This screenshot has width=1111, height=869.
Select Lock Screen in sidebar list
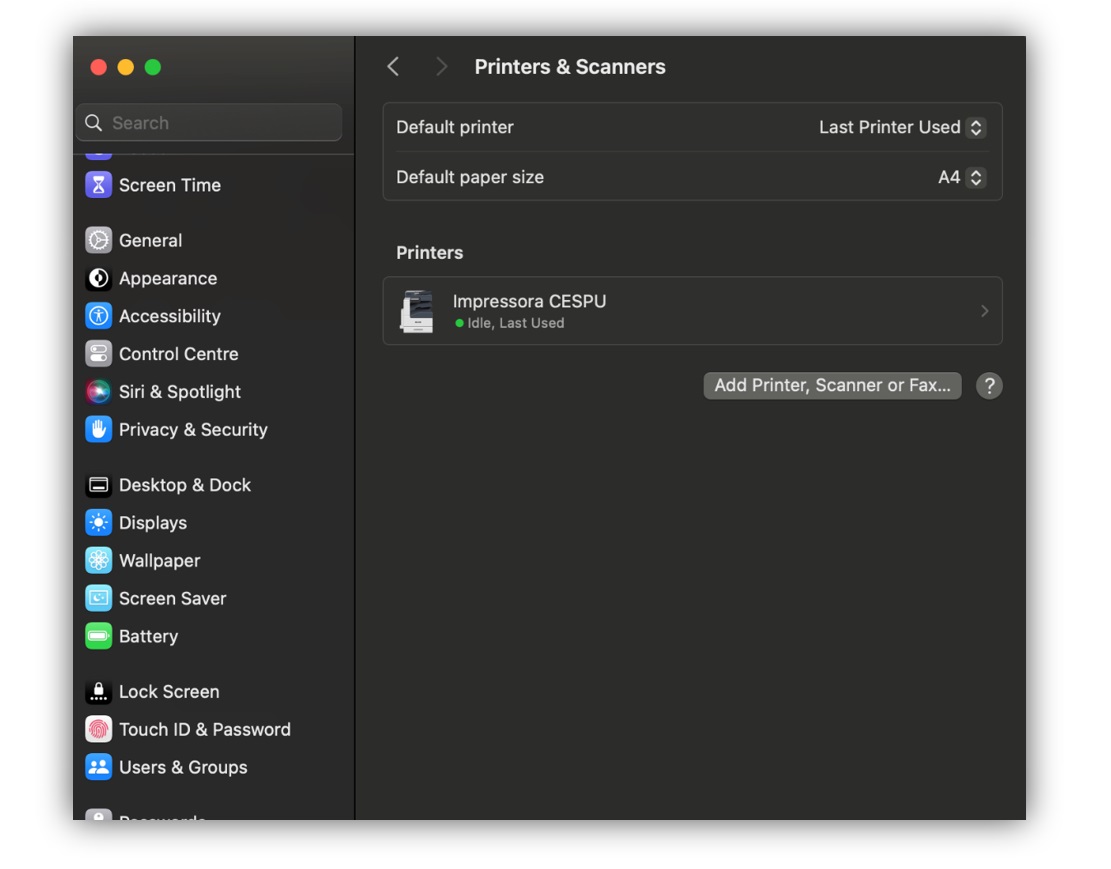click(x=169, y=692)
